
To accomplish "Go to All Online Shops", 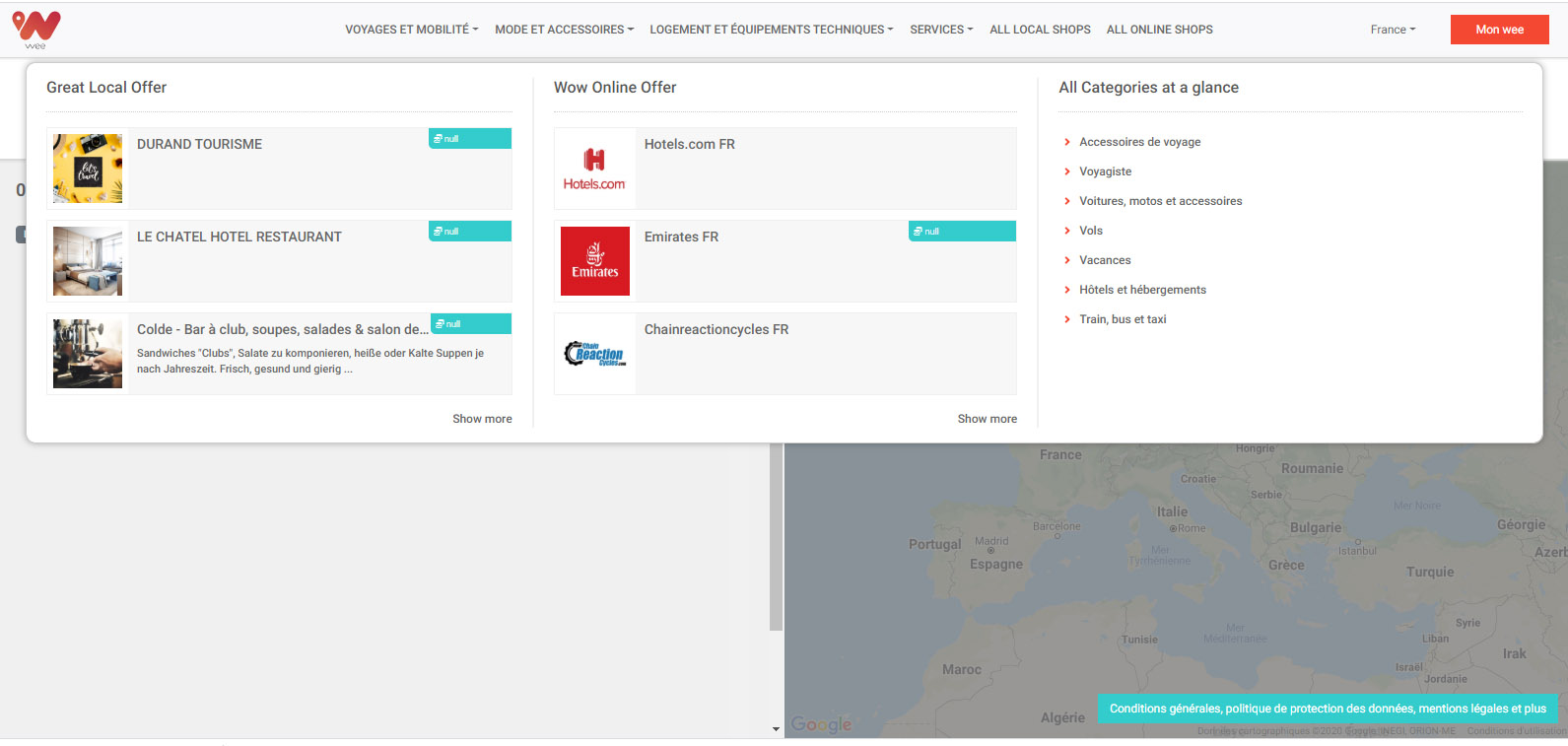I will [x=1159, y=30].
